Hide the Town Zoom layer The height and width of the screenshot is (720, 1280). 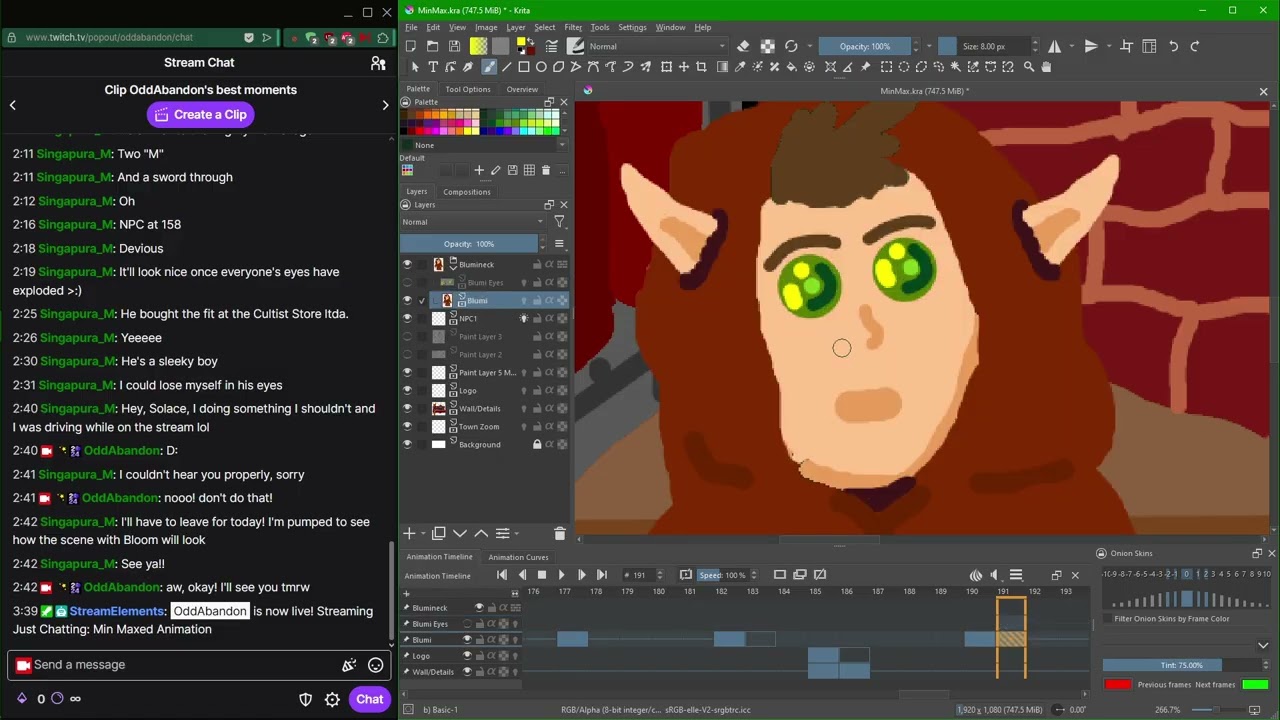(x=407, y=427)
